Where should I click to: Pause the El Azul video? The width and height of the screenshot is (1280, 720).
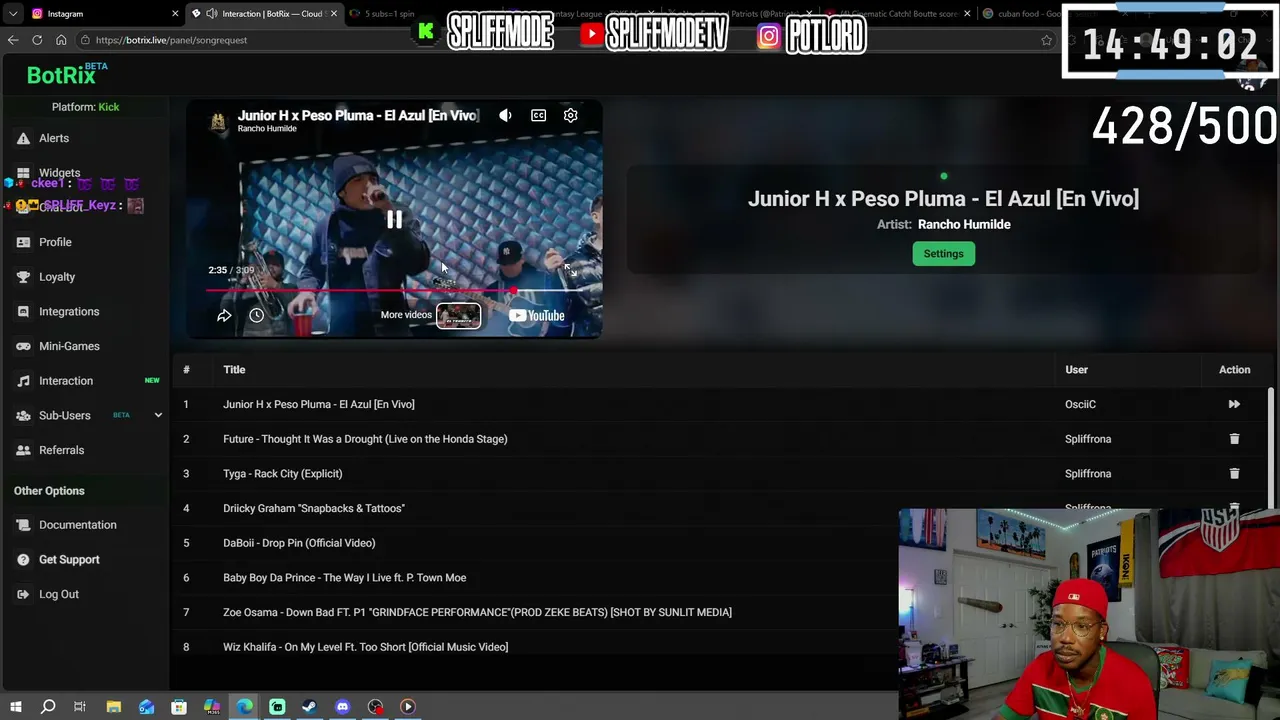coord(394,220)
